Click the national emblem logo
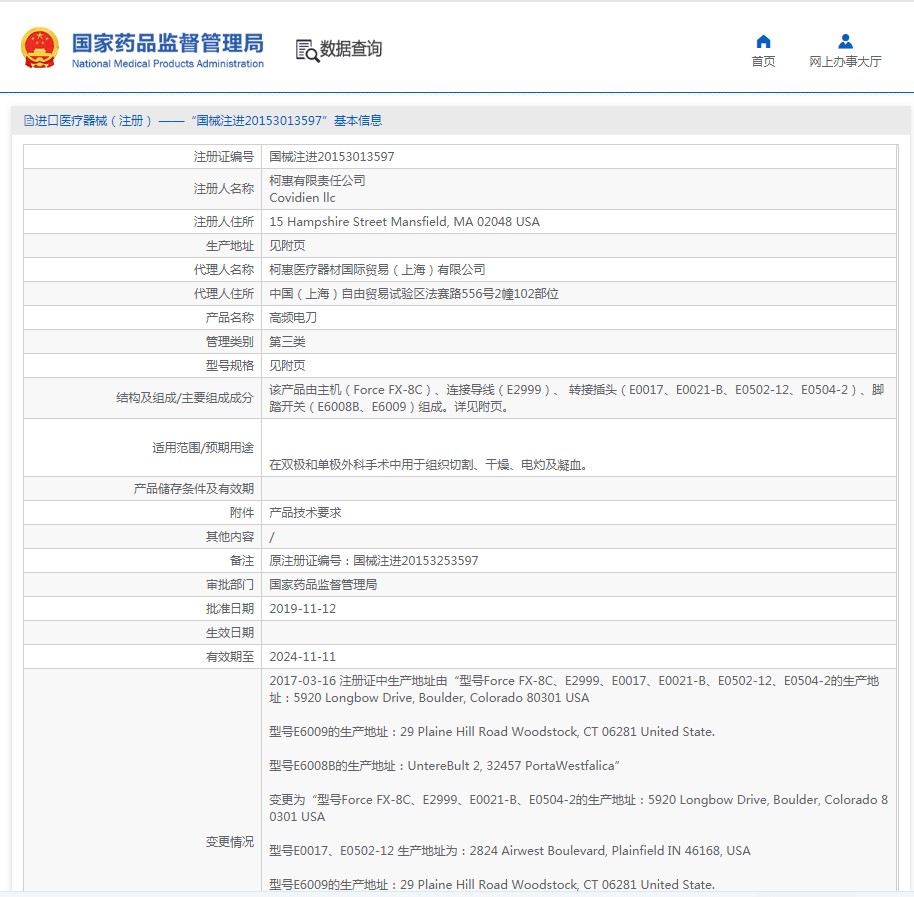The image size is (914, 897). 40,48
